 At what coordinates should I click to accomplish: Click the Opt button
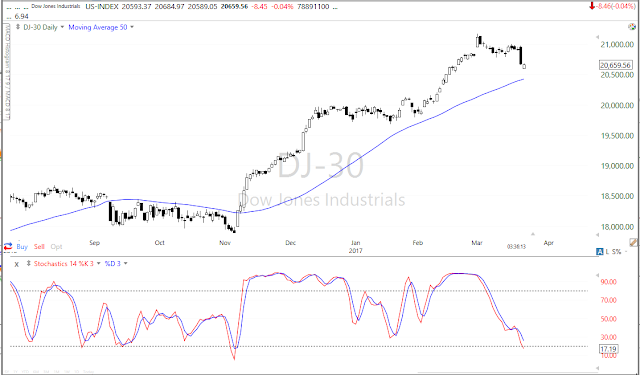56,246
